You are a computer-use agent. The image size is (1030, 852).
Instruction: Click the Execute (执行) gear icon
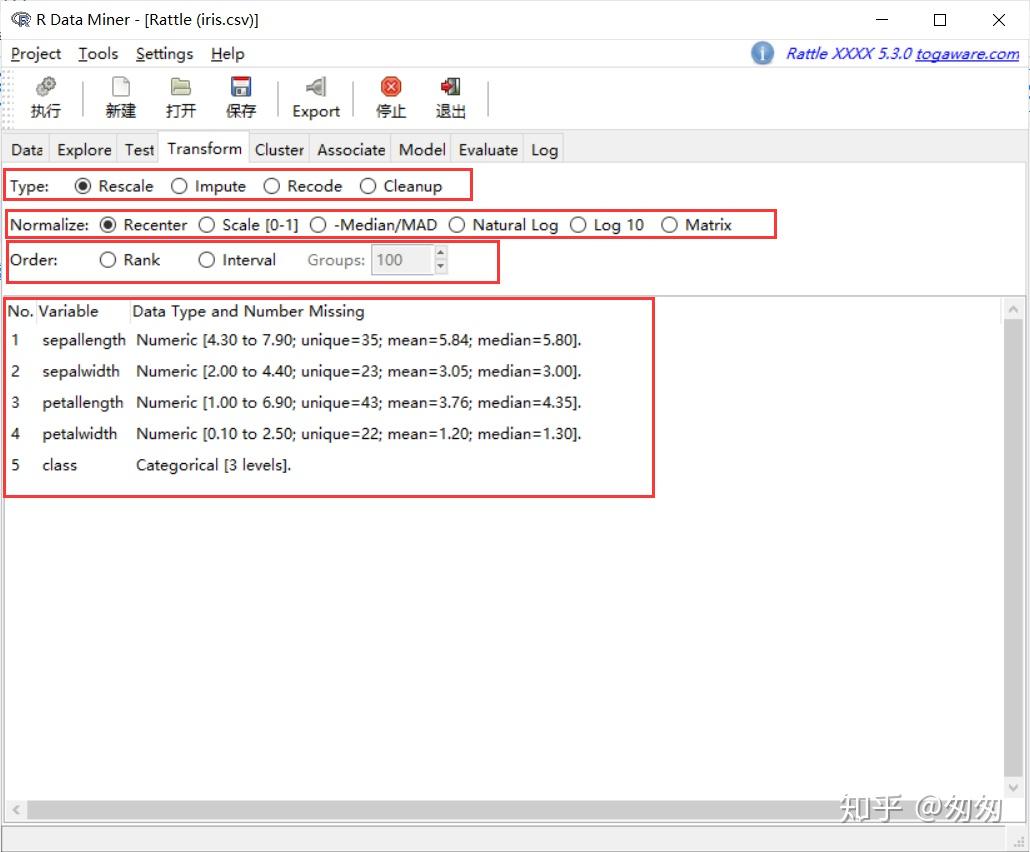[45, 87]
